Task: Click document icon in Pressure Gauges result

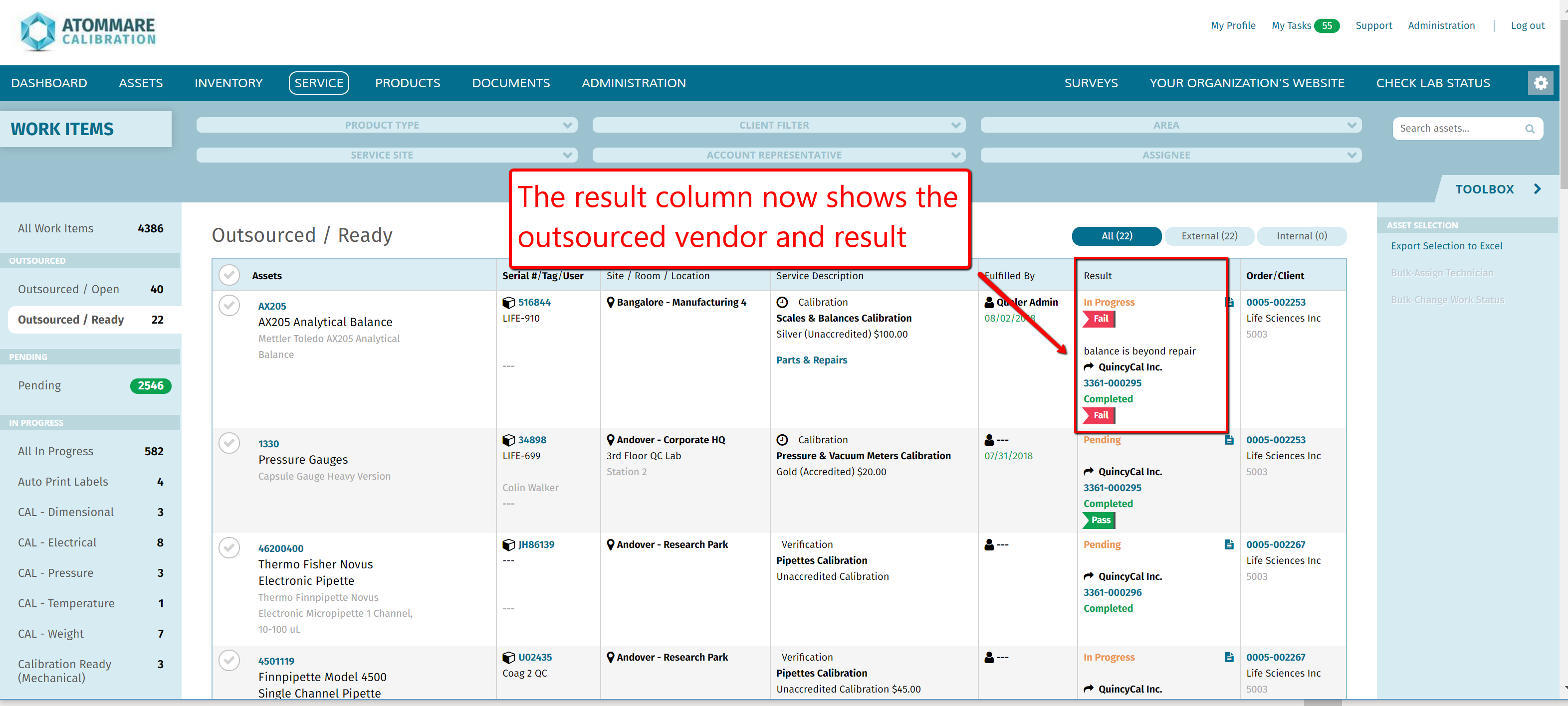Action: 1229,440
